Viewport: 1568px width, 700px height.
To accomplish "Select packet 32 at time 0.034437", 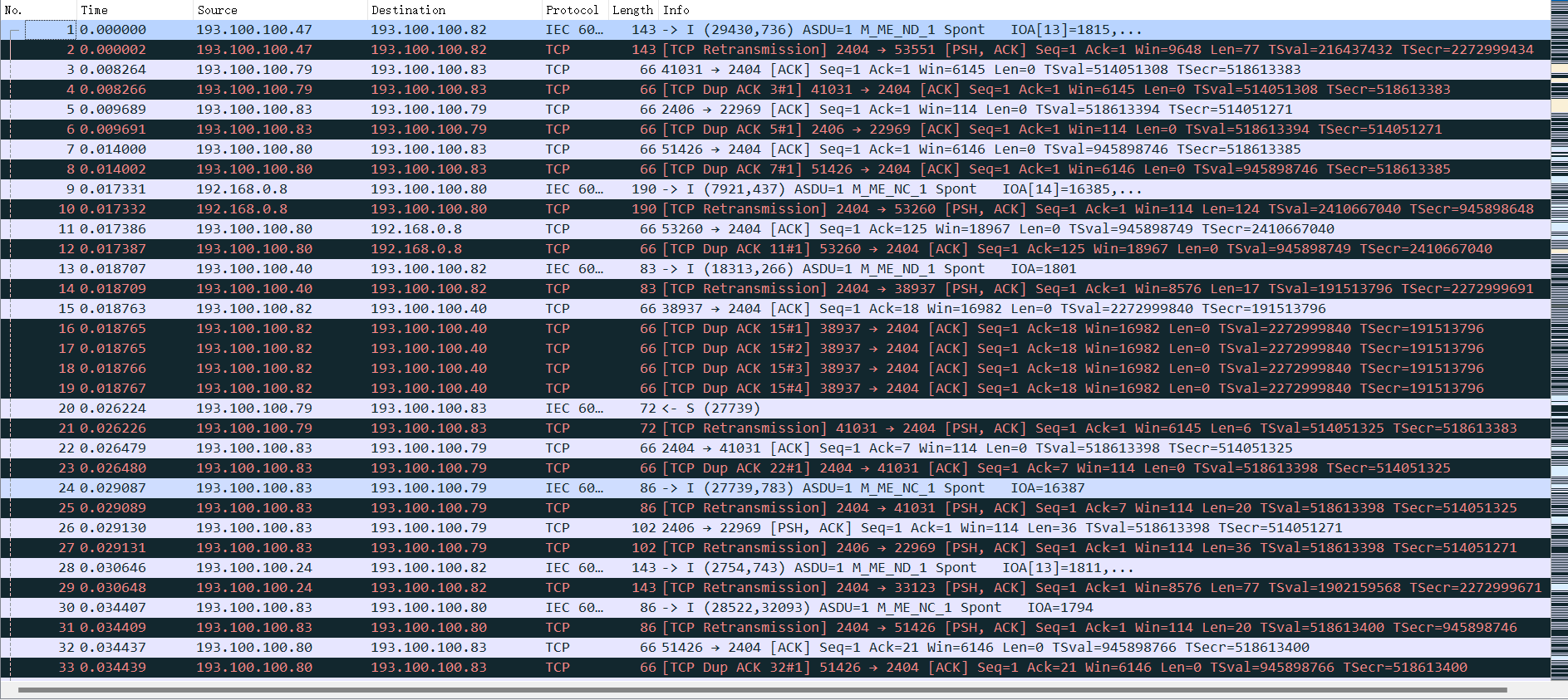I will coord(775,648).
